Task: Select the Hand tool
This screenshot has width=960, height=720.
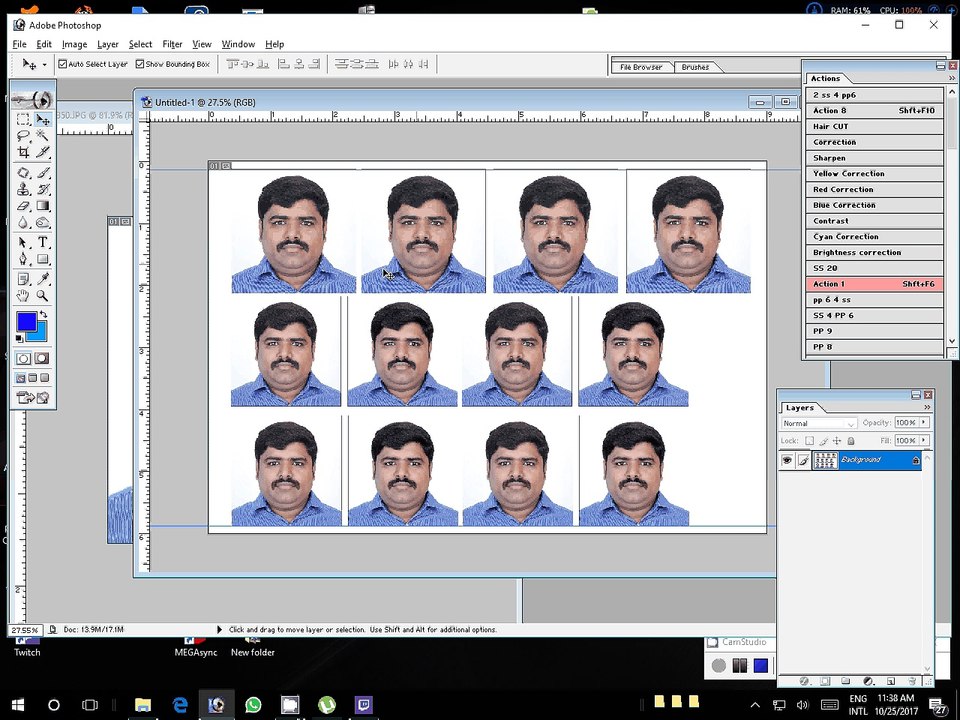Action: click(x=23, y=296)
